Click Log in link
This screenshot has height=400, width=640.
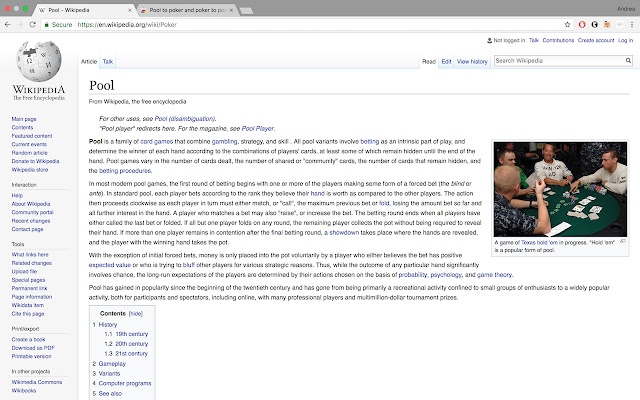625,40
